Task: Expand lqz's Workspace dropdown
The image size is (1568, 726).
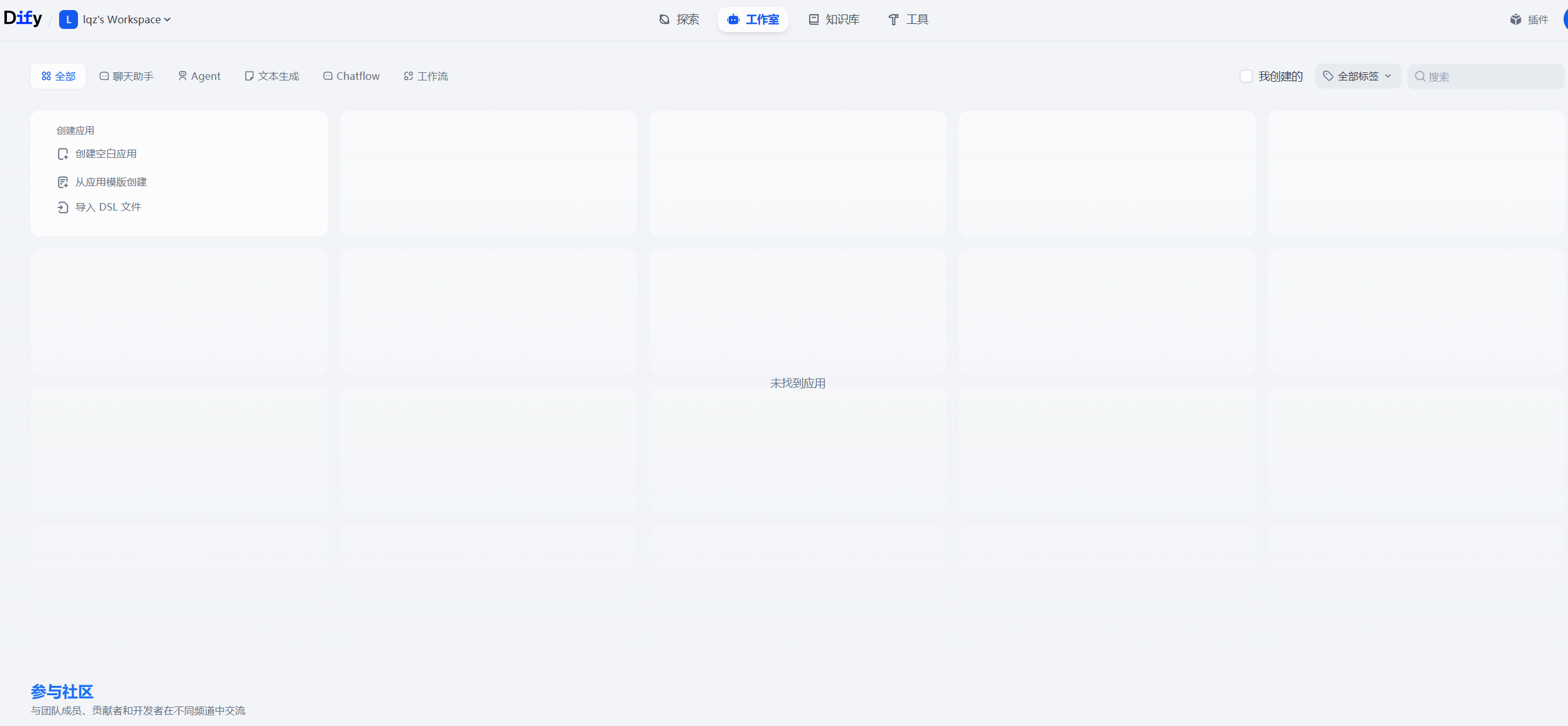Action: click(x=126, y=19)
